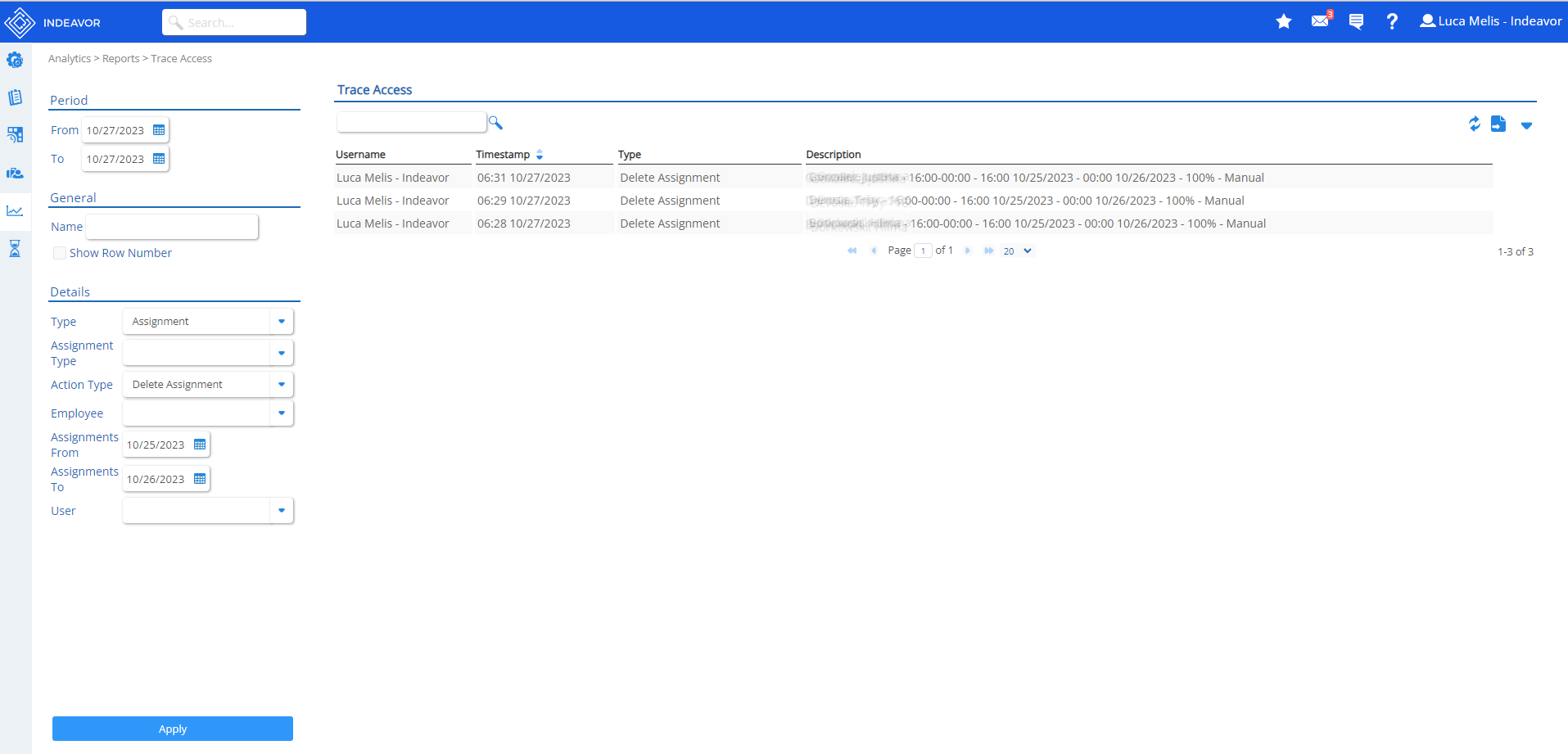
Task: Expand the User dropdown
Action: point(282,511)
